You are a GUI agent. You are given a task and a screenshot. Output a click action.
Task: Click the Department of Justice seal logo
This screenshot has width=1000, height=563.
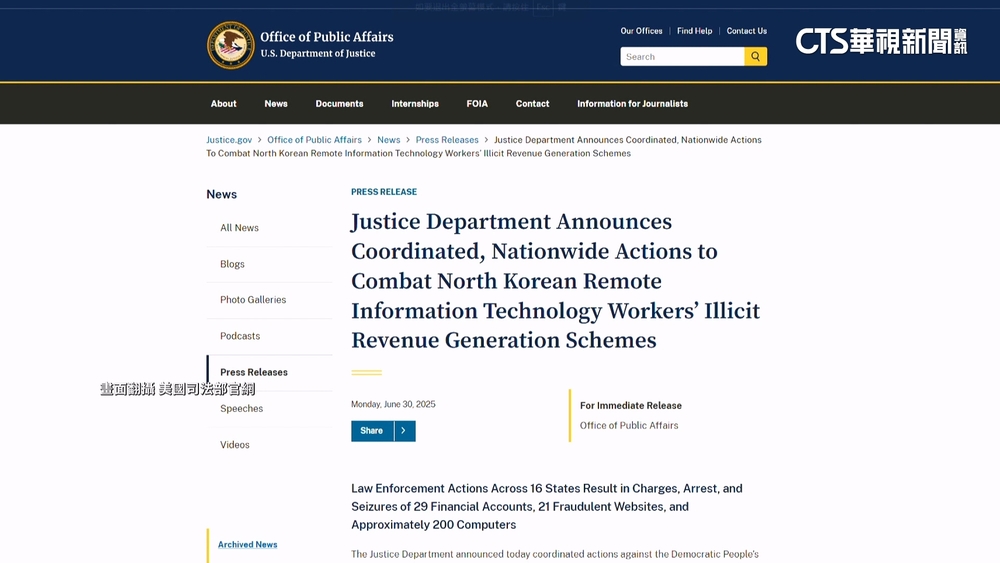(x=231, y=45)
